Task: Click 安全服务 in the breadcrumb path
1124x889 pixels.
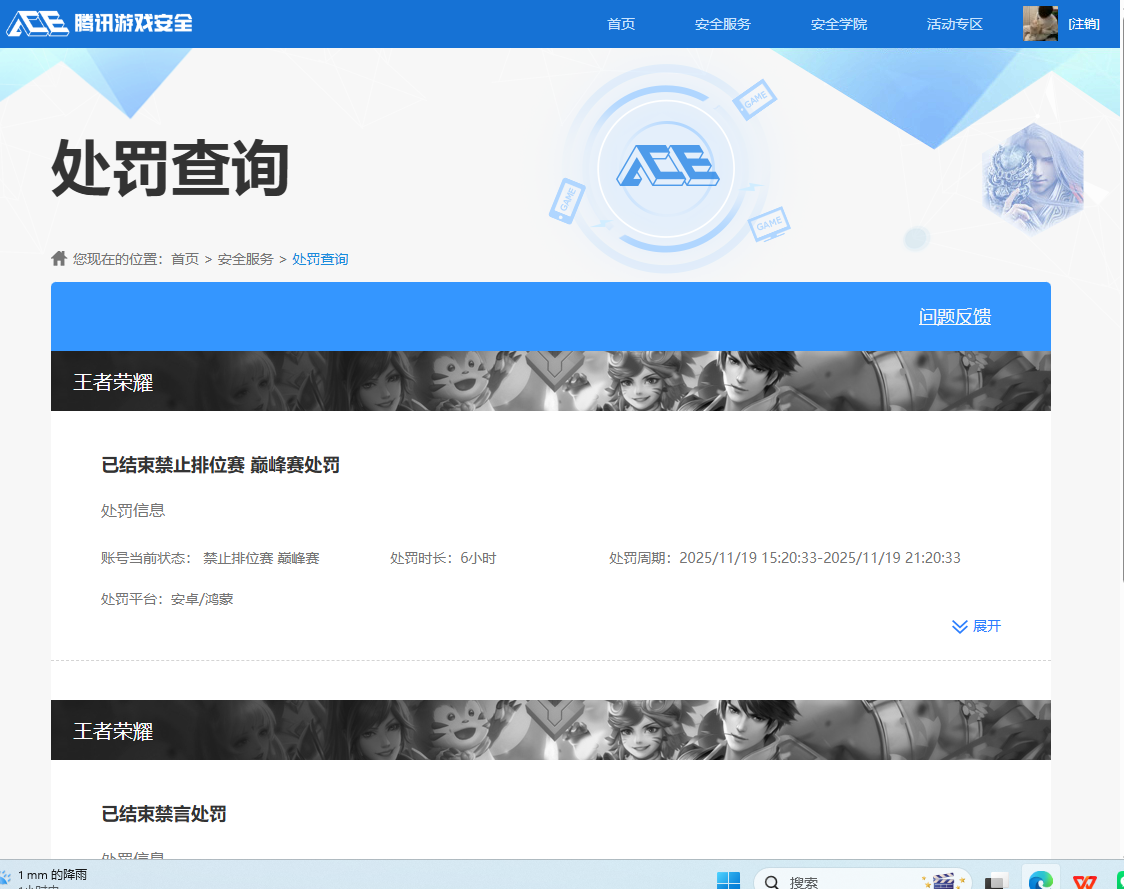Action: tap(245, 259)
